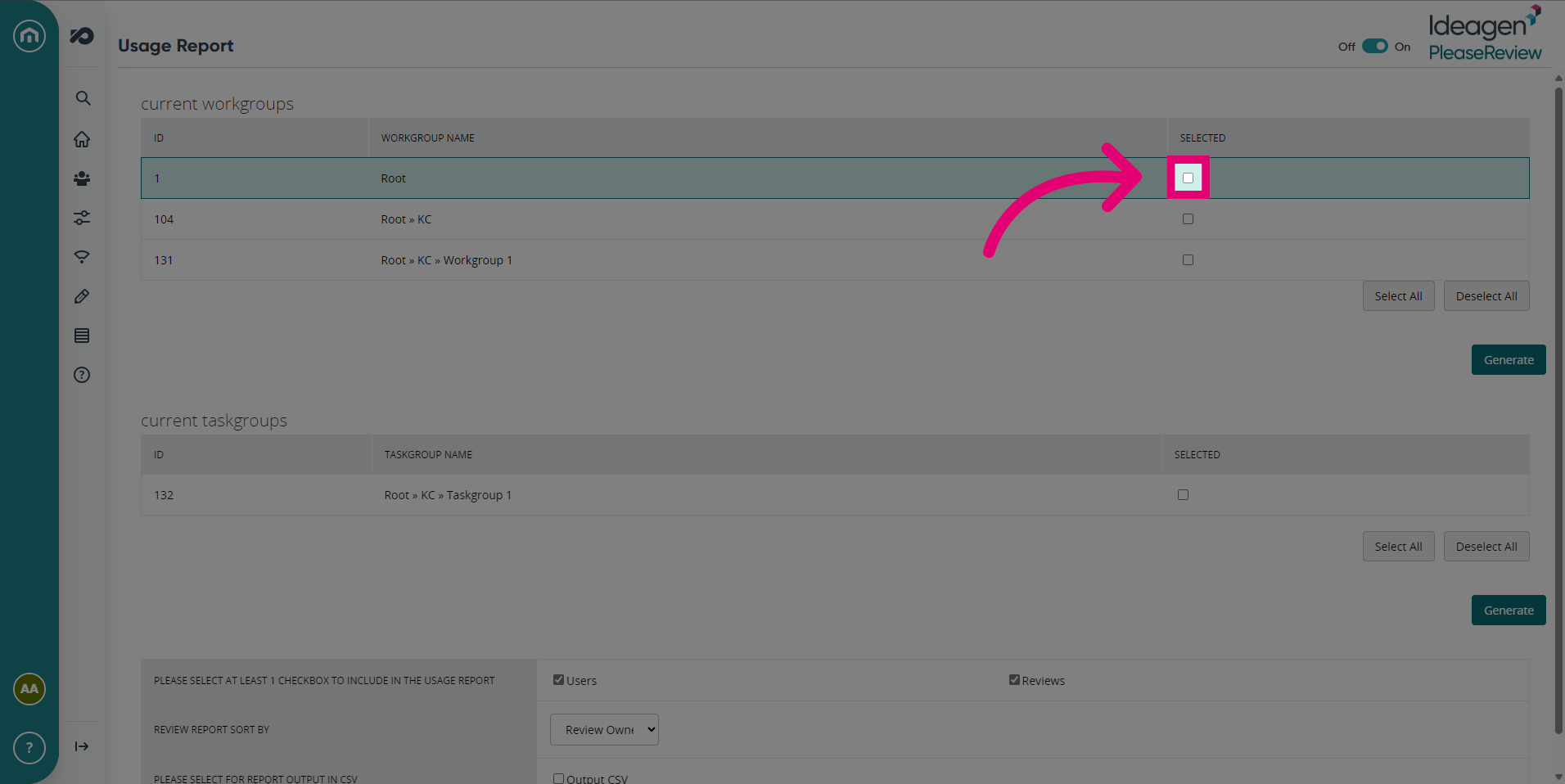Click the AA user avatar

coord(29,689)
